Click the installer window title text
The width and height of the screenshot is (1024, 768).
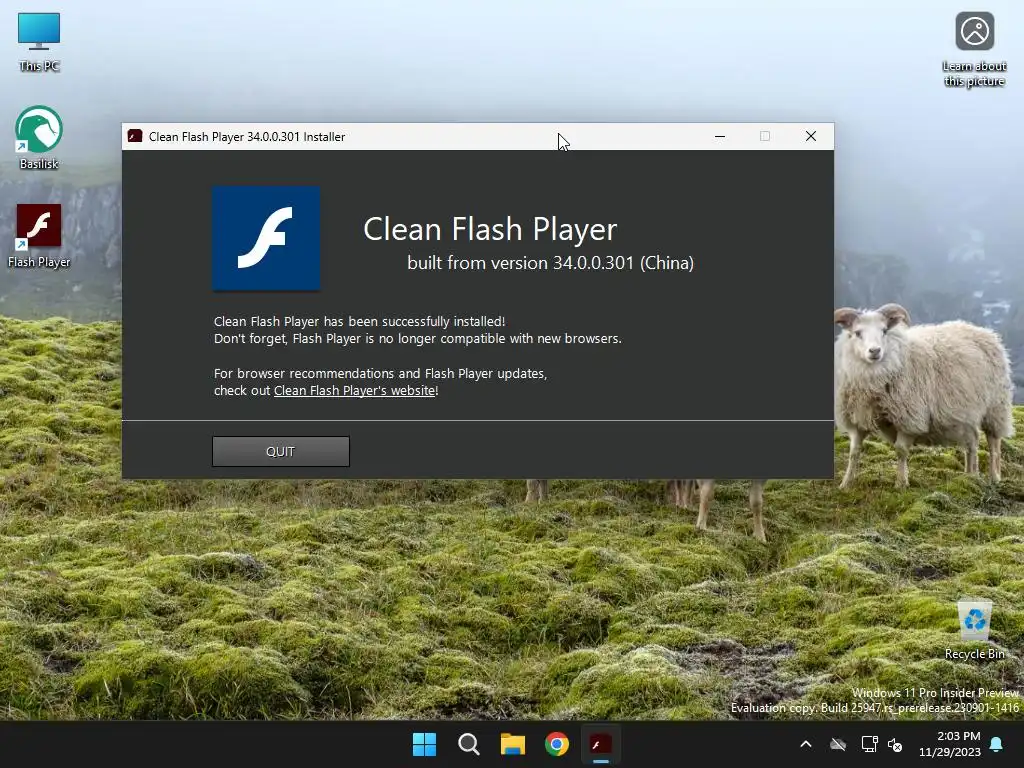[x=247, y=136]
